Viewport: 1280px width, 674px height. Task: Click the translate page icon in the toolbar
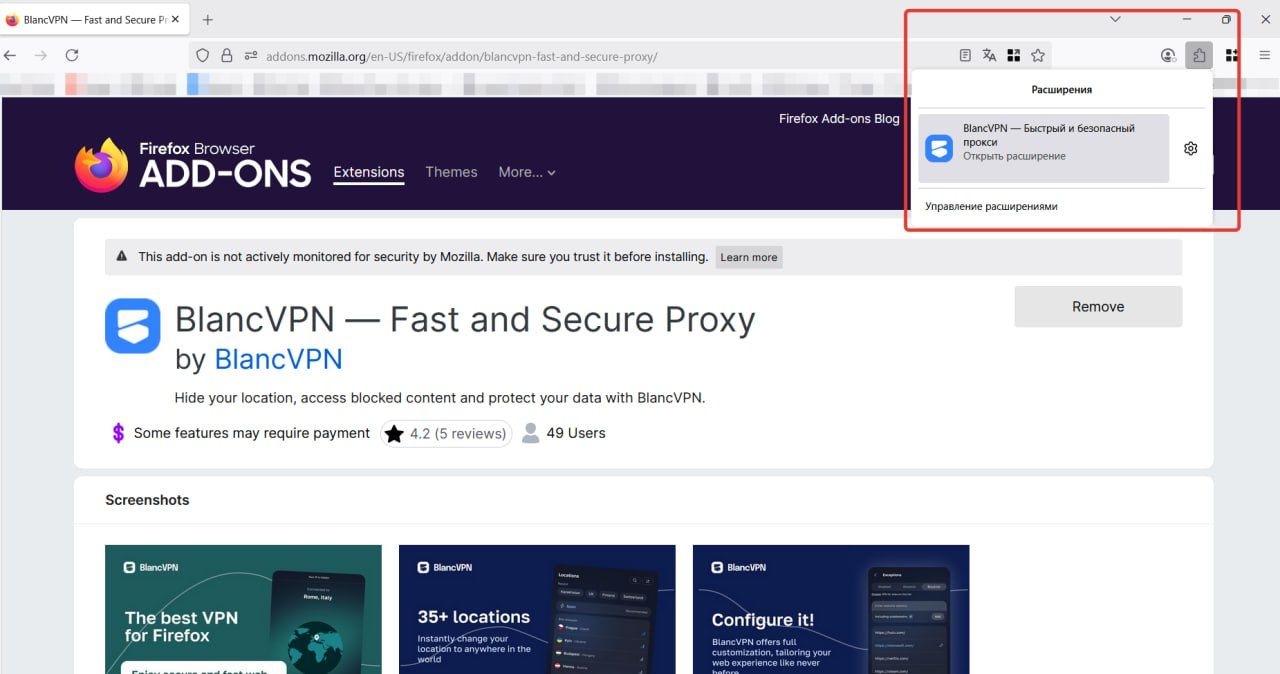coord(989,55)
